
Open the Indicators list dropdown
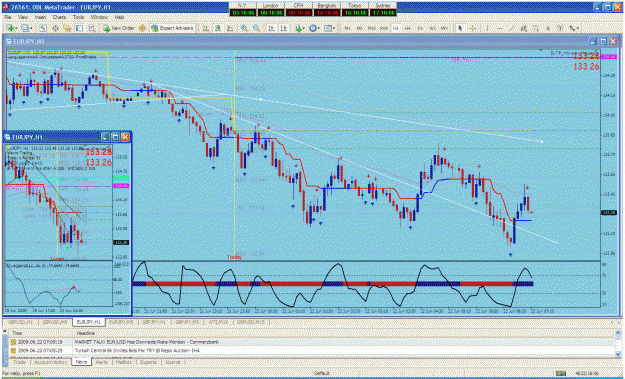click(300, 28)
